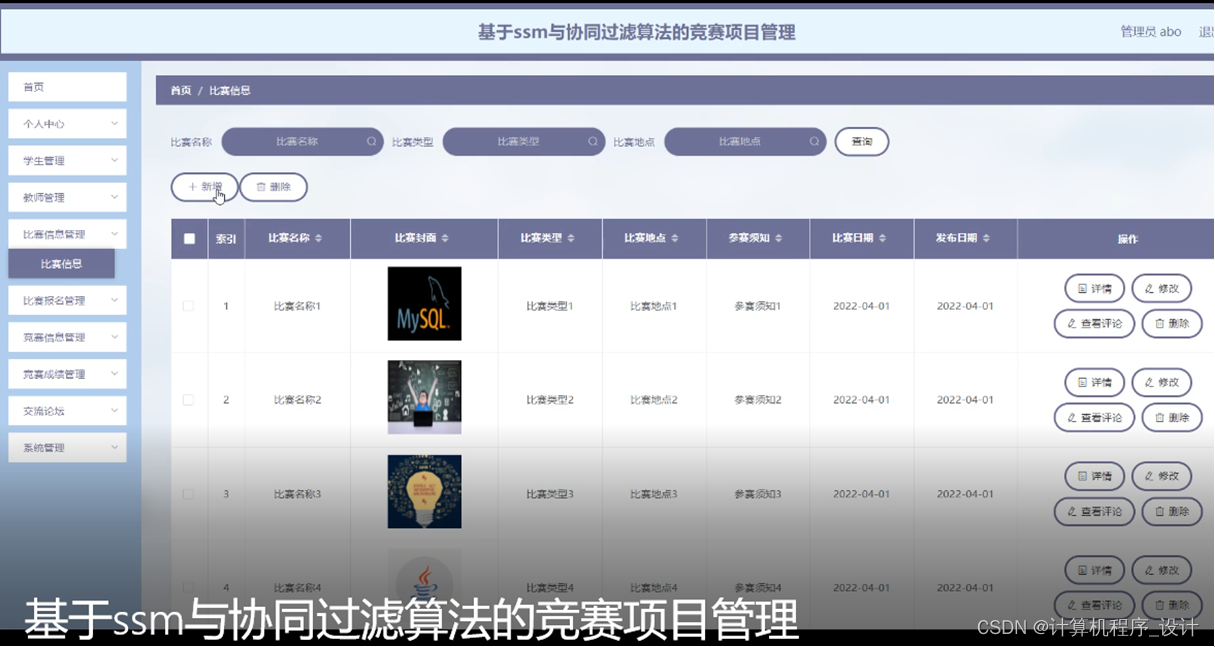The width and height of the screenshot is (1215, 647).
Task: Open lightbulb cover thumbnail of row 比赛名称3
Action: [424, 492]
